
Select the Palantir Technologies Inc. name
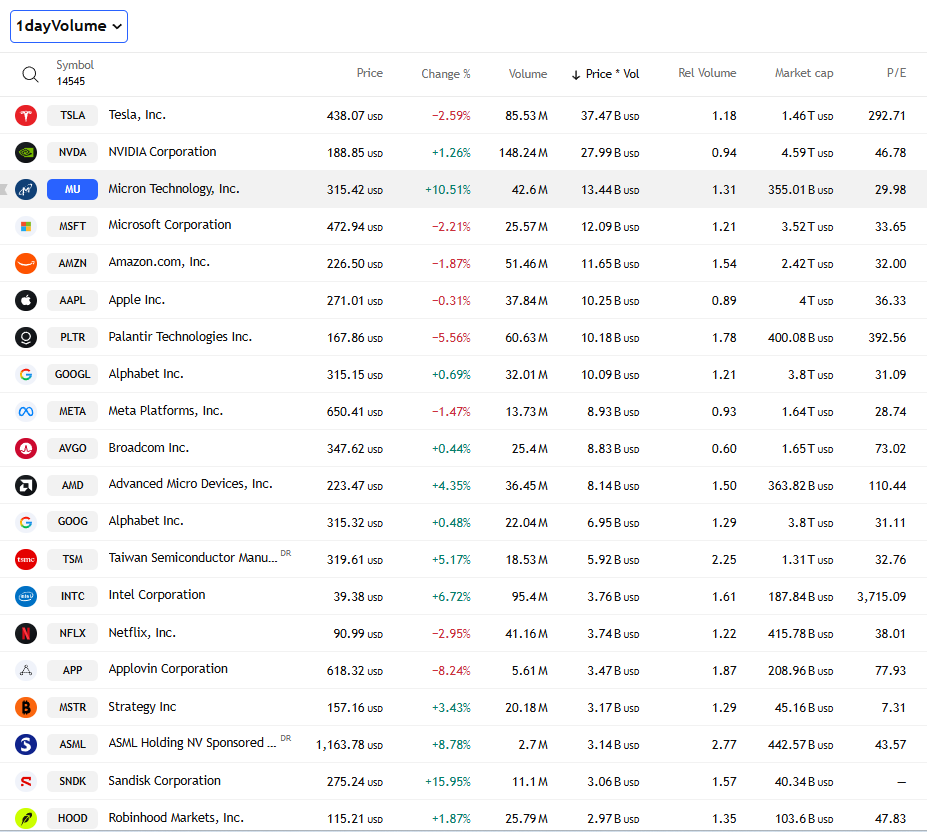[180, 337]
